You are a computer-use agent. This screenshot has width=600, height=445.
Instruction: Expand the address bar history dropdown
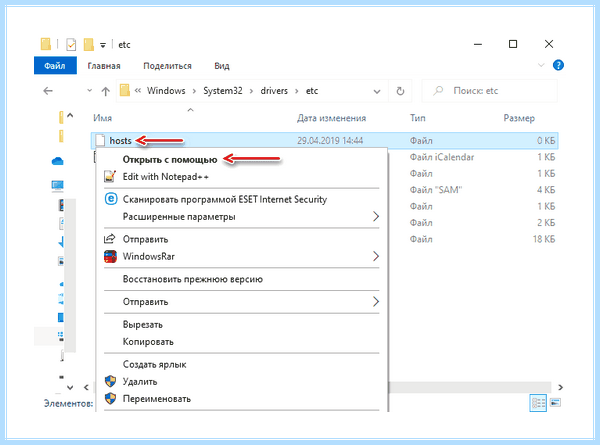(x=377, y=91)
